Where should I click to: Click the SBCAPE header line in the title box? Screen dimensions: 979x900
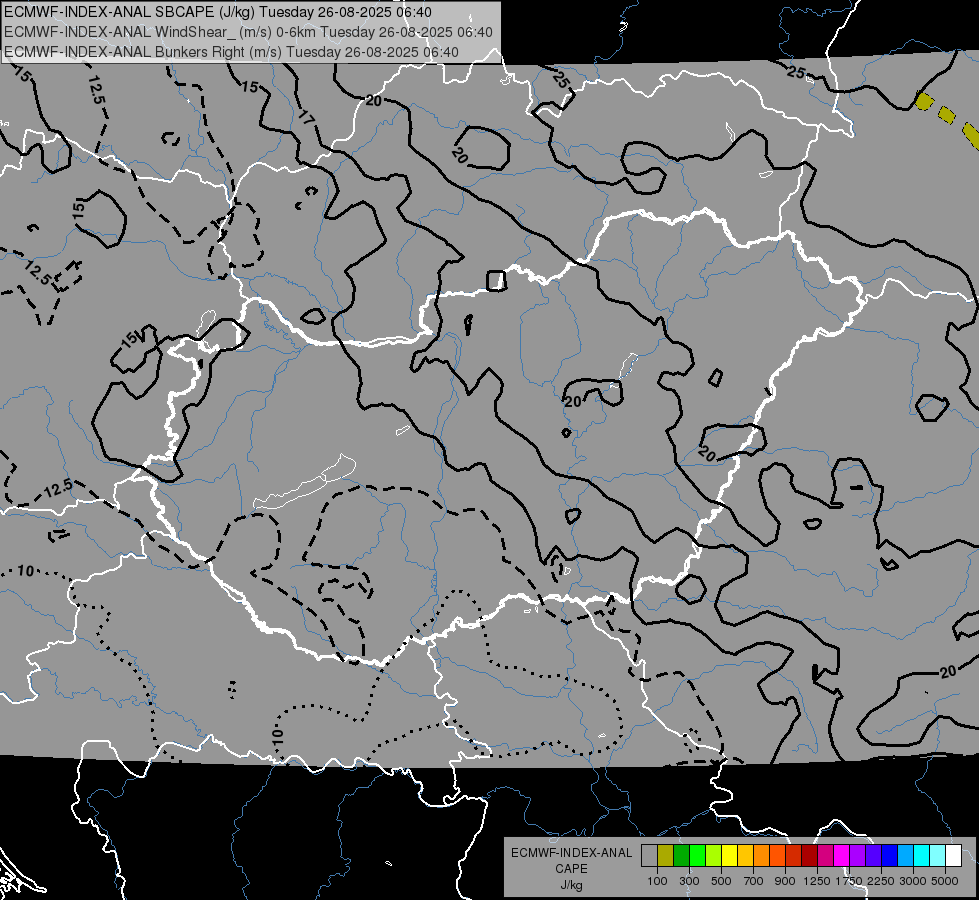pyautogui.click(x=218, y=12)
